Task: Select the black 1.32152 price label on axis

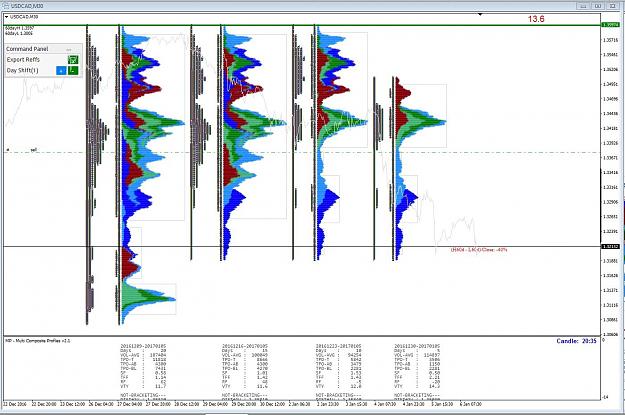Action: [610, 247]
